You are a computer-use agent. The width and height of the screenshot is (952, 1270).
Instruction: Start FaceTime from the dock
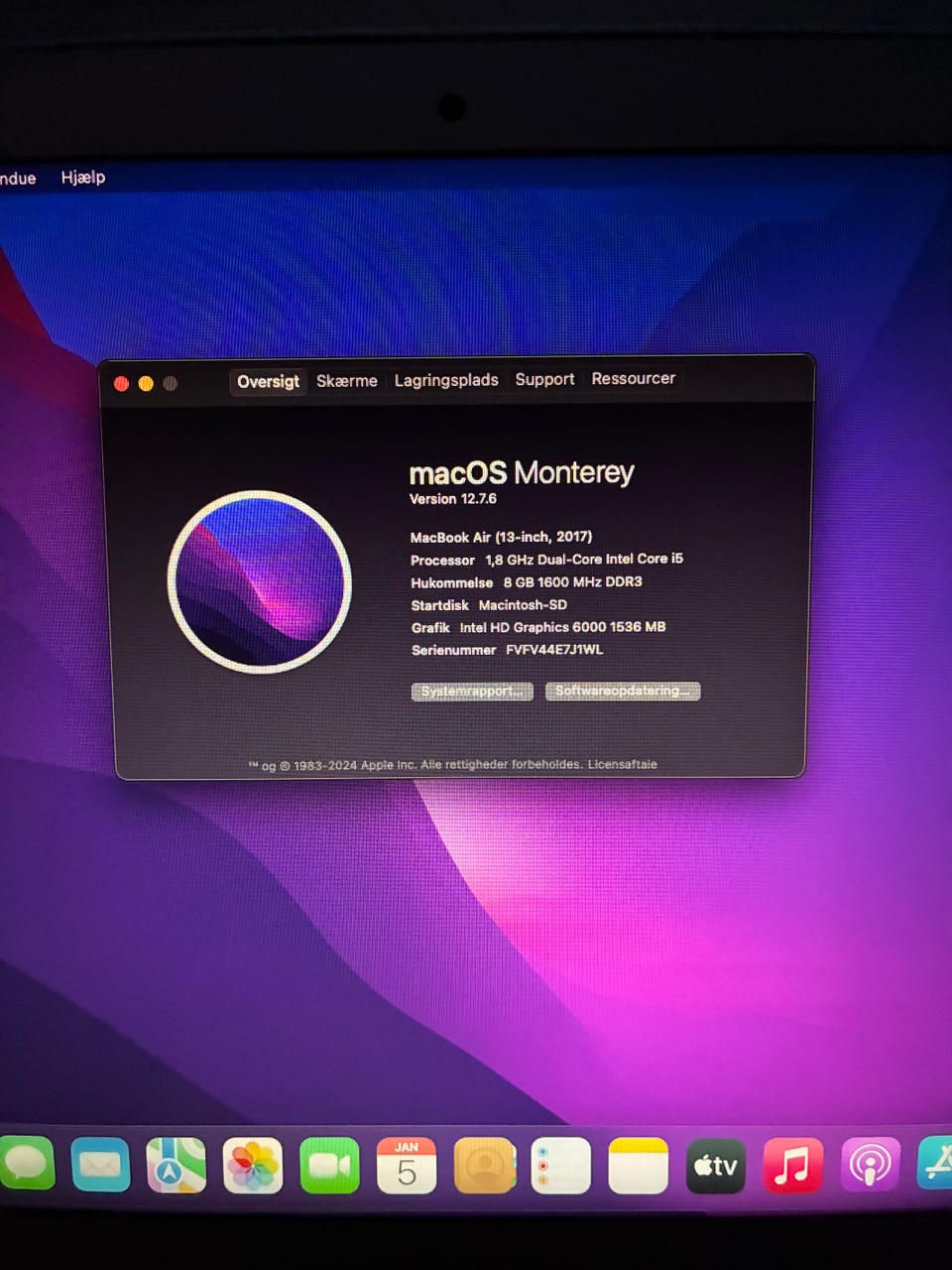(329, 1166)
